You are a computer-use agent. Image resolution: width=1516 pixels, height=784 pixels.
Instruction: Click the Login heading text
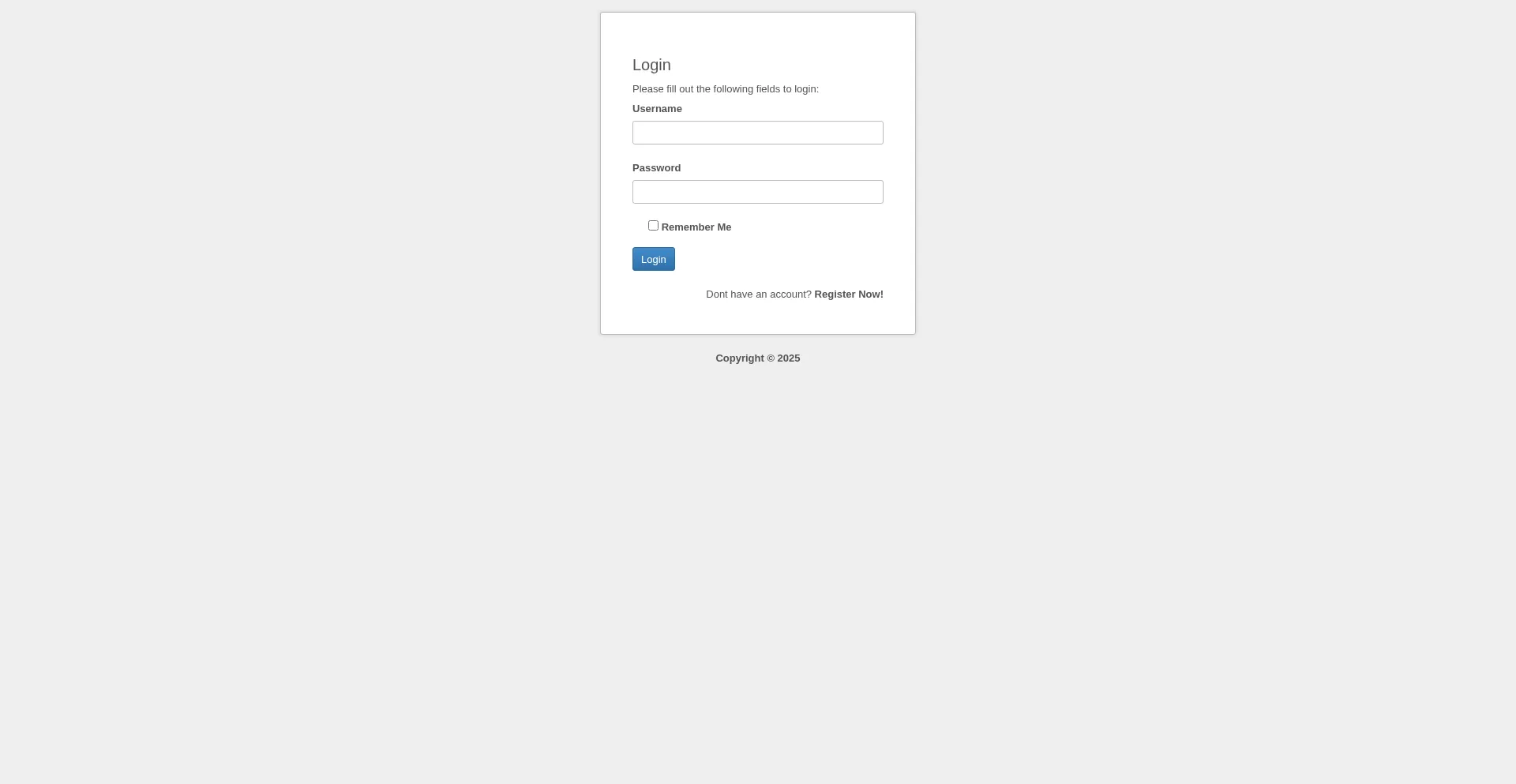(x=651, y=66)
